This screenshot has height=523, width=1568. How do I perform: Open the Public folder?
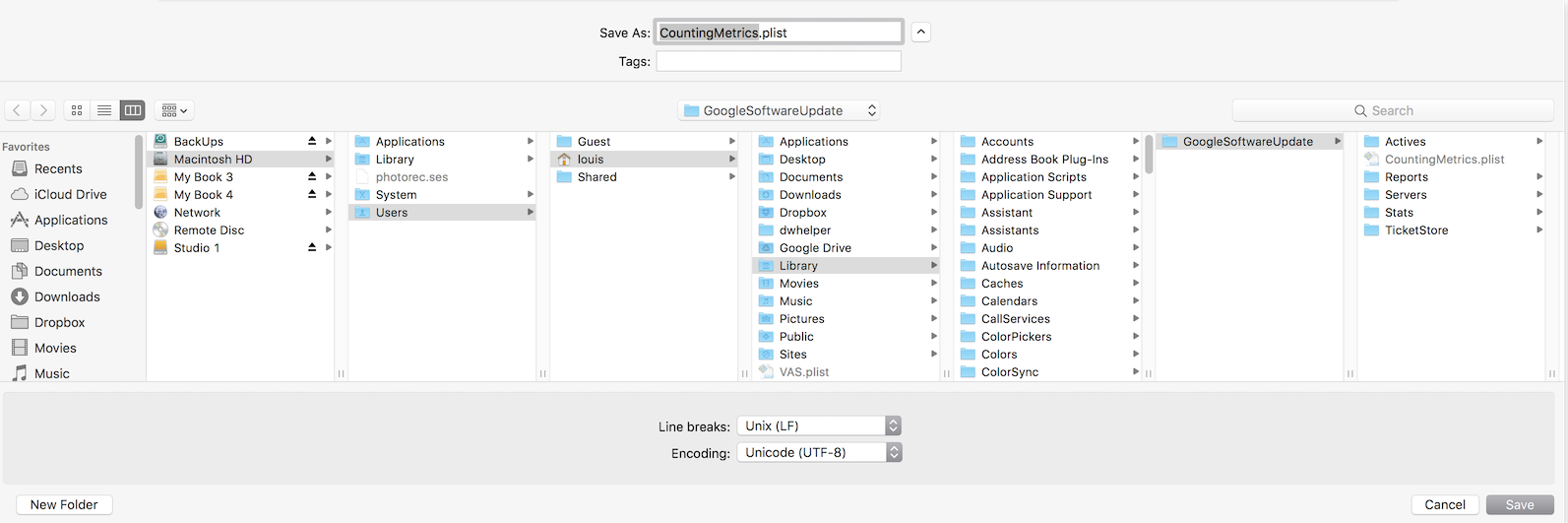click(x=847, y=336)
